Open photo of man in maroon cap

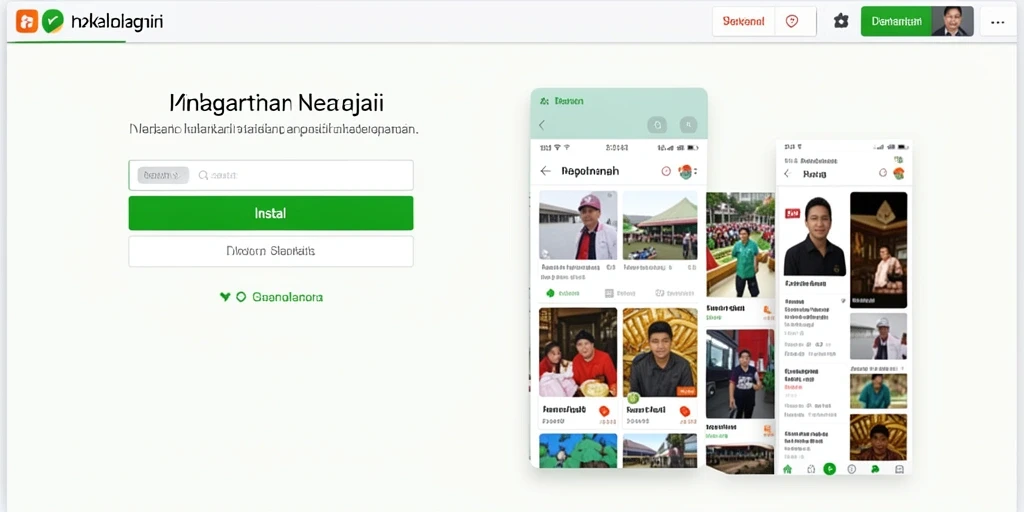tap(578, 225)
